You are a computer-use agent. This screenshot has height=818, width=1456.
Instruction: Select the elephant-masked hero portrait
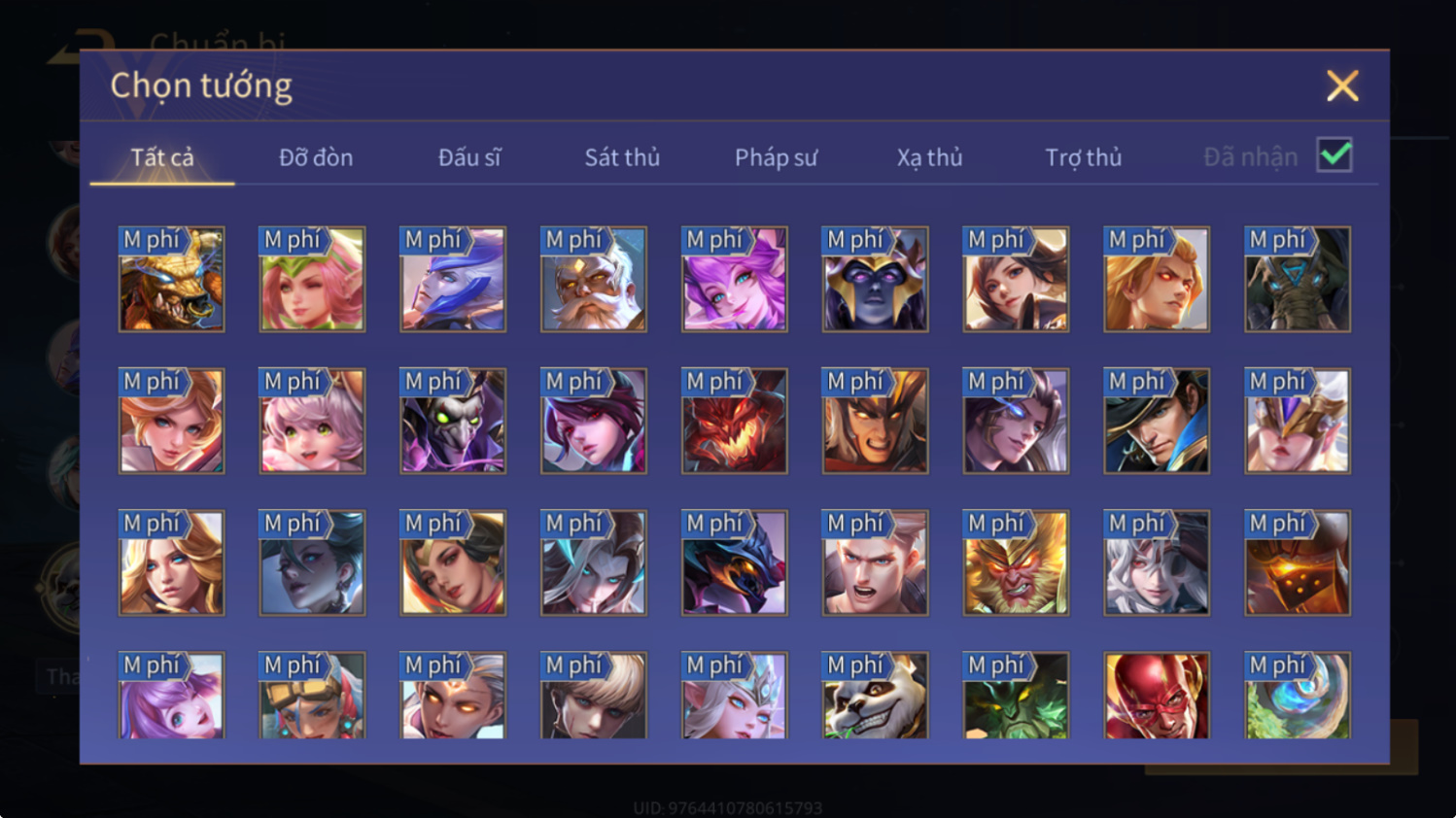[1298, 280]
